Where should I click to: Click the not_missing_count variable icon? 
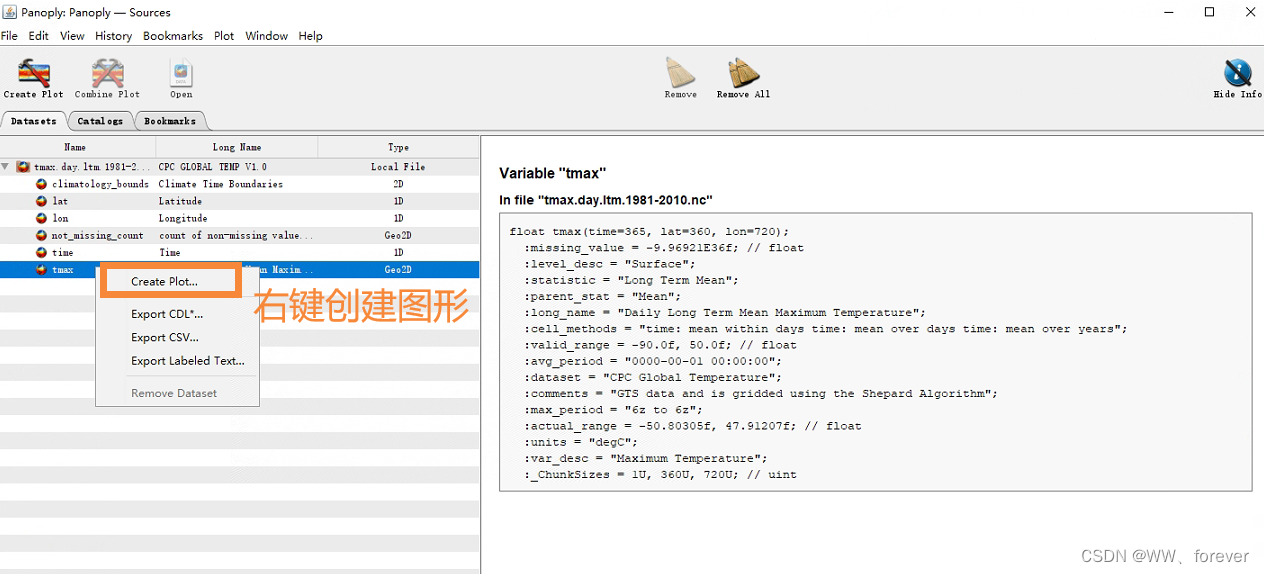pyautogui.click(x=41, y=235)
